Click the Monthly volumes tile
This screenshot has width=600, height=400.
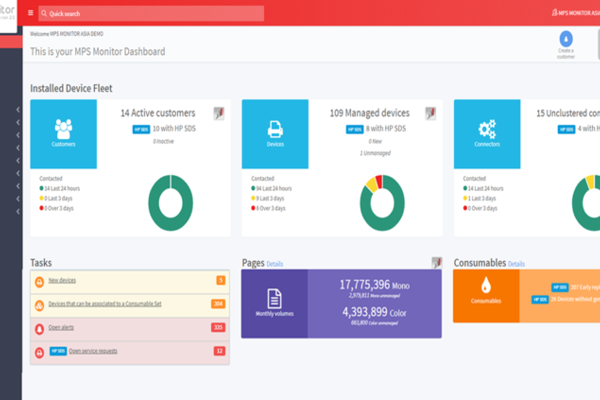[x=274, y=303]
